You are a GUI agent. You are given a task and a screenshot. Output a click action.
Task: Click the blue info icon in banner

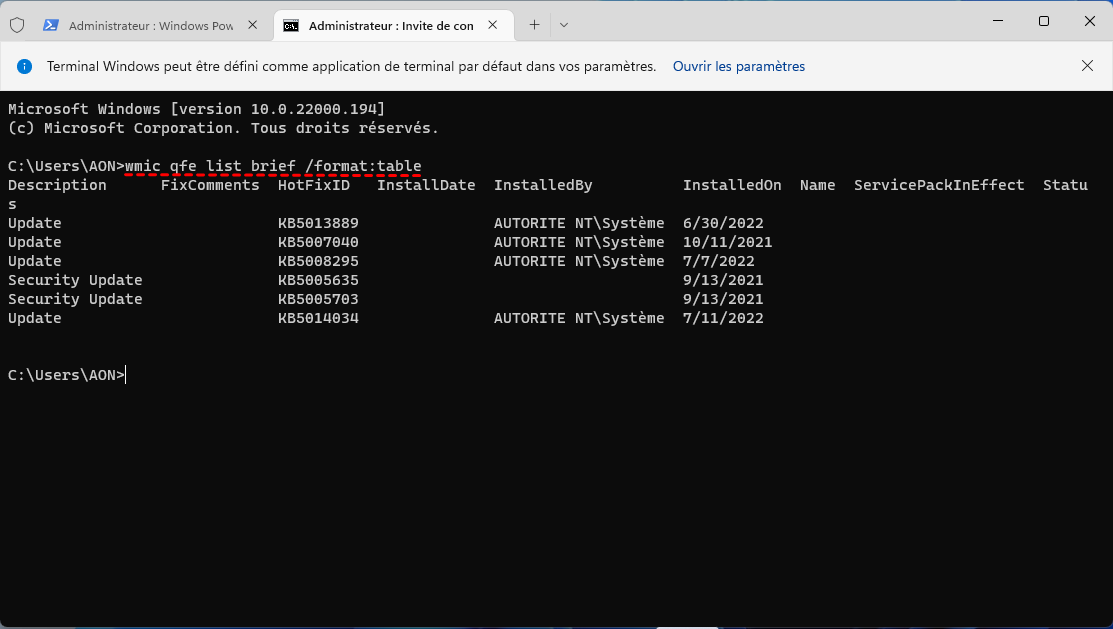24,66
